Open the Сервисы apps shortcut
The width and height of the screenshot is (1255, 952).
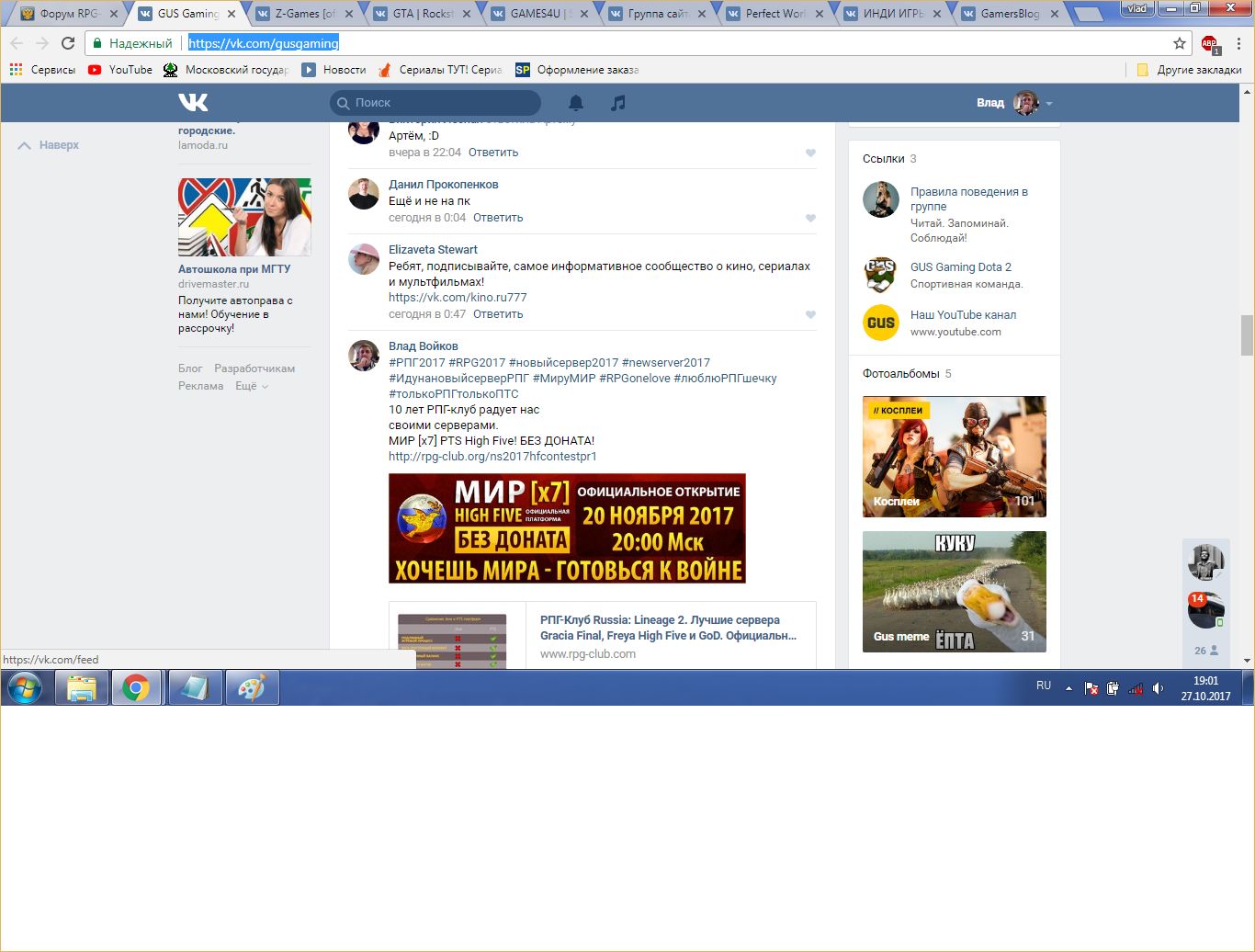tap(42, 70)
